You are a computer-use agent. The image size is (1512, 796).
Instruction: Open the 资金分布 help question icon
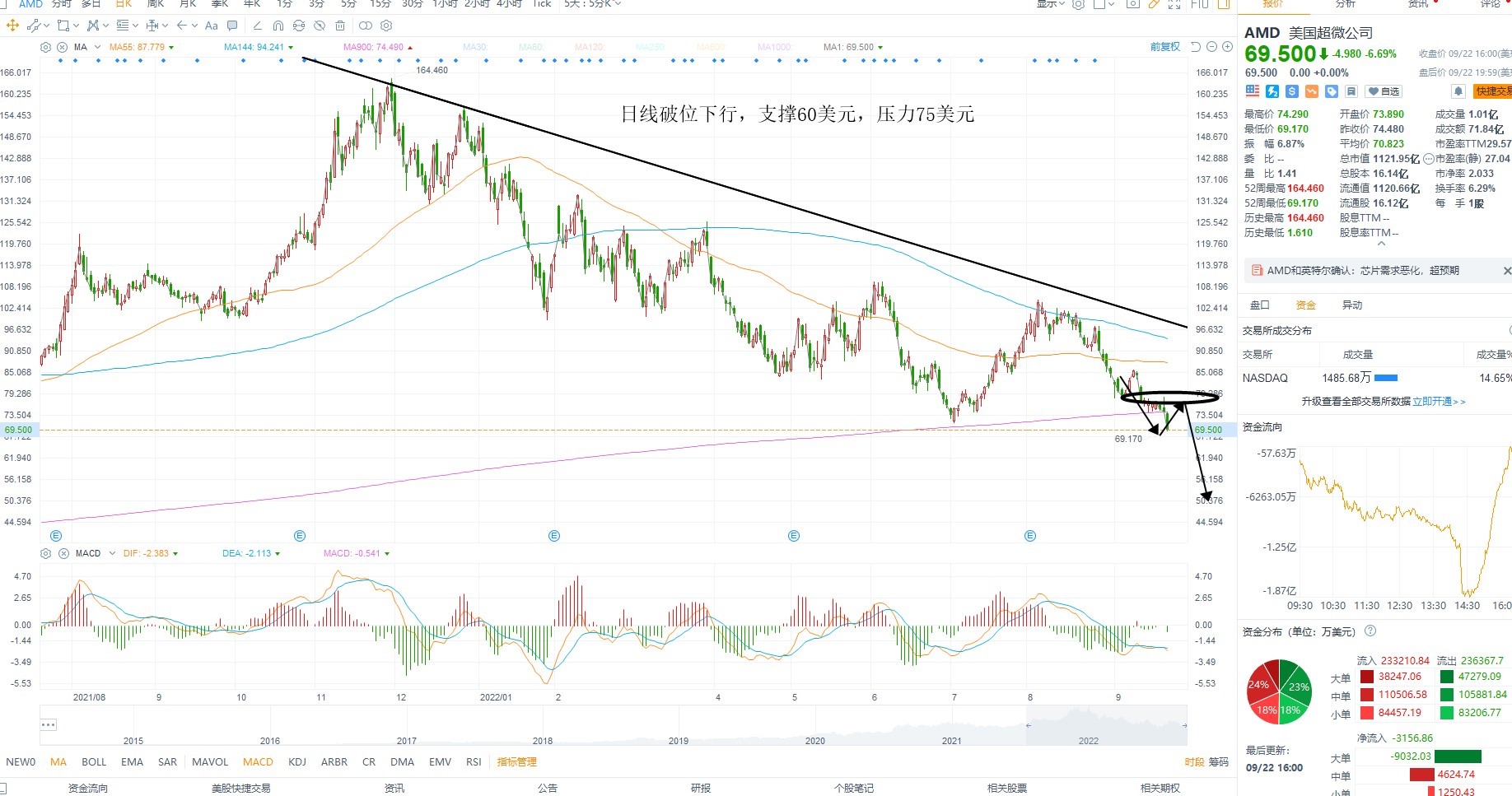pyautogui.click(x=1370, y=631)
